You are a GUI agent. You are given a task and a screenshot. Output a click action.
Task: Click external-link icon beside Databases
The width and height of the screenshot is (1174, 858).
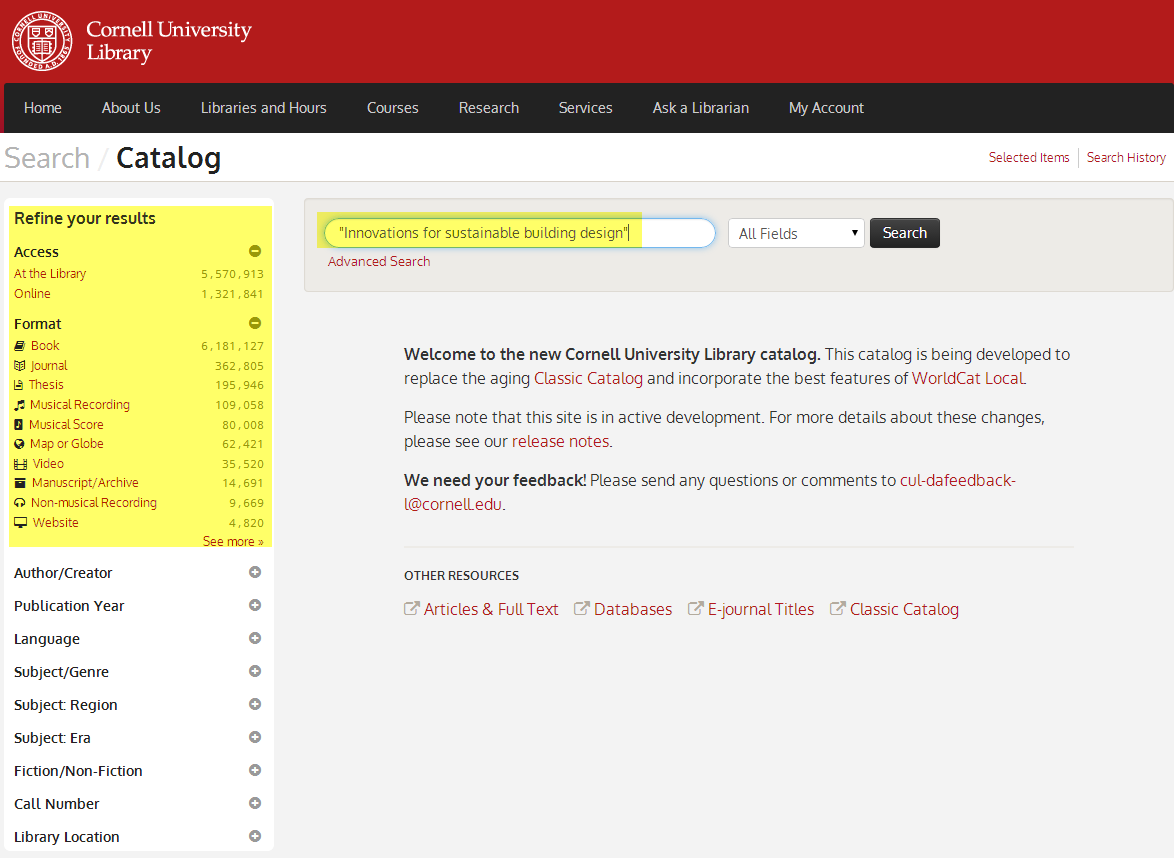coord(582,609)
